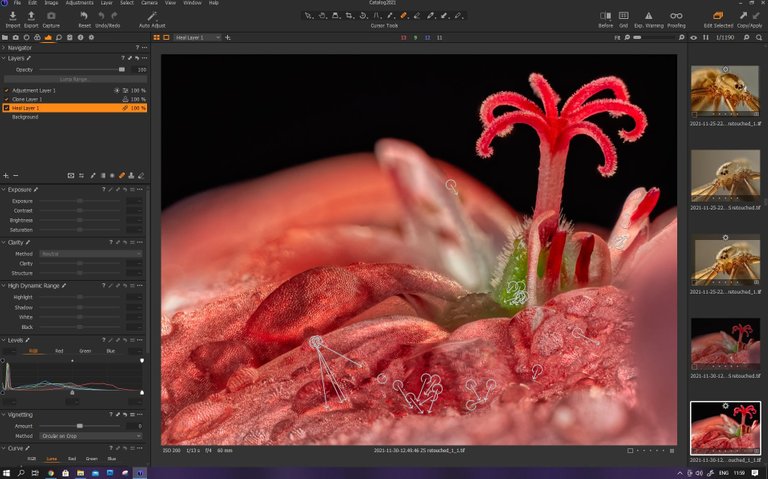Select the Red channel tab in Levels
Image resolution: width=768 pixels, height=479 pixels.
click(59, 351)
